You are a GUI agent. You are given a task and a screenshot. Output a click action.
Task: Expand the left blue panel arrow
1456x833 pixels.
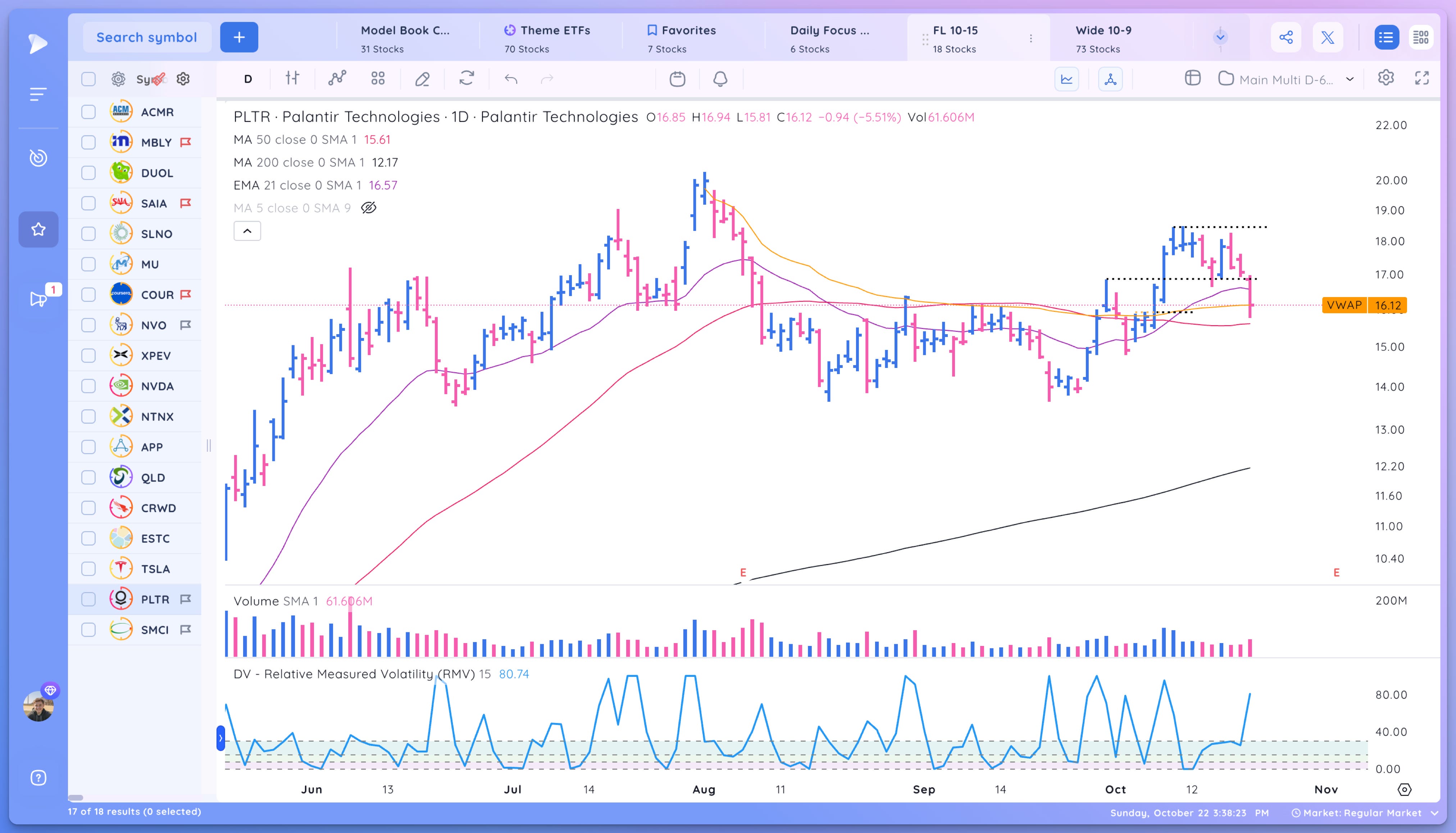pyautogui.click(x=220, y=738)
